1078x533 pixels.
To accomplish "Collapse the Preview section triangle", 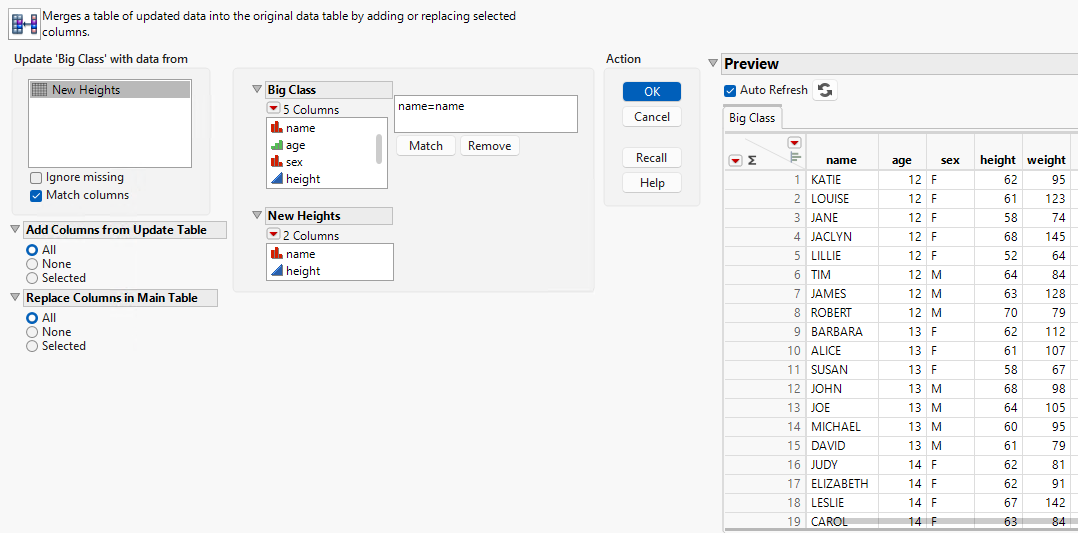I will pyautogui.click(x=713, y=64).
